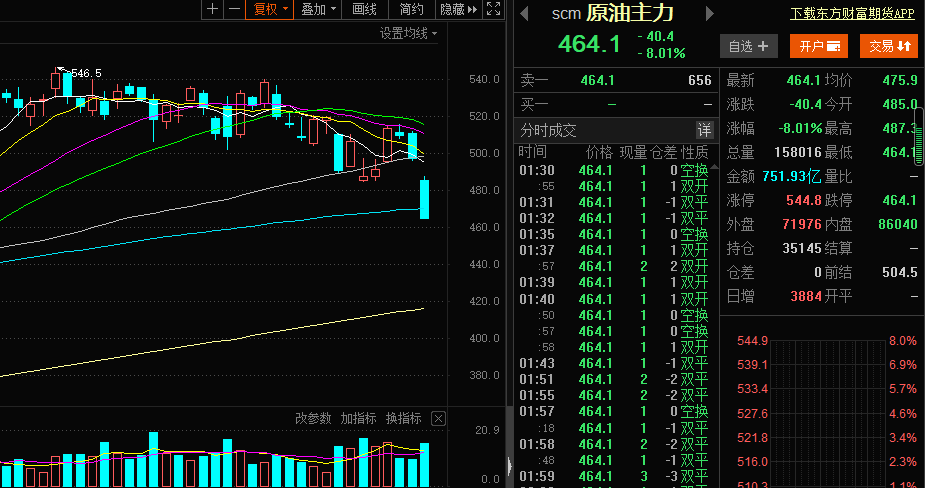Click the 540.0 price axis label

[484, 79]
